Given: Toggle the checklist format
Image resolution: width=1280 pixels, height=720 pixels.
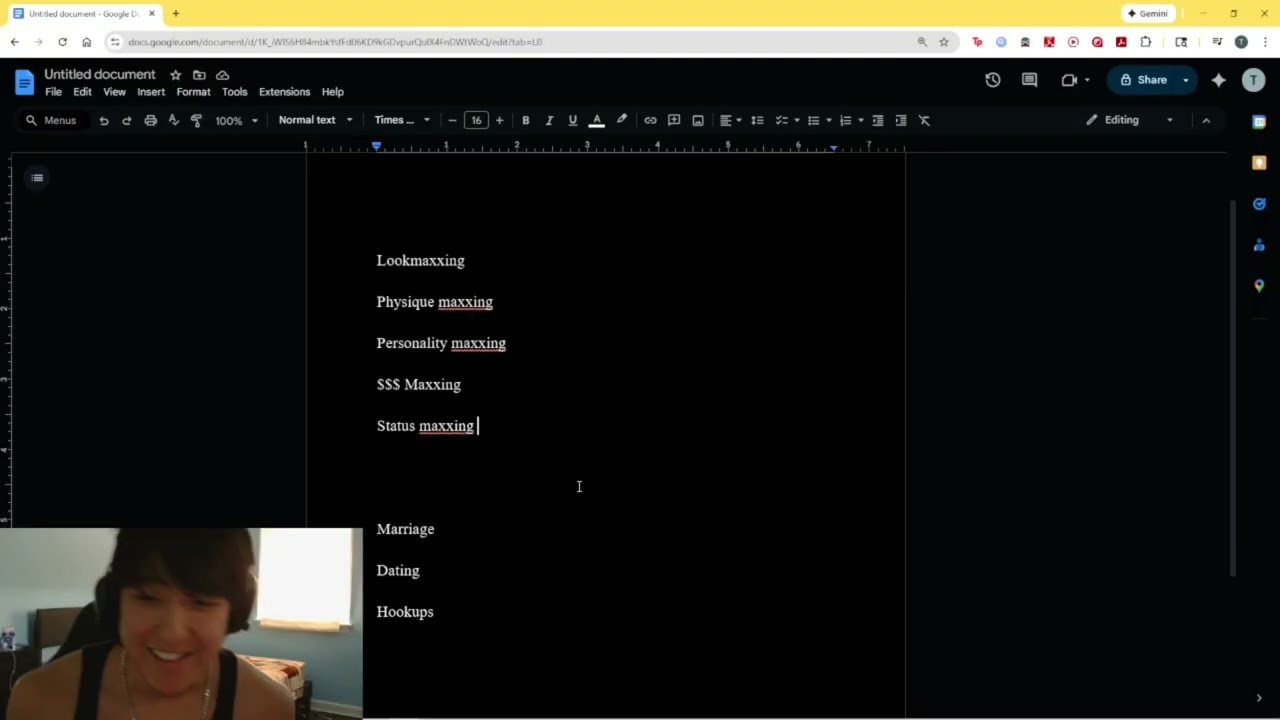Looking at the screenshot, I should (x=782, y=120).
